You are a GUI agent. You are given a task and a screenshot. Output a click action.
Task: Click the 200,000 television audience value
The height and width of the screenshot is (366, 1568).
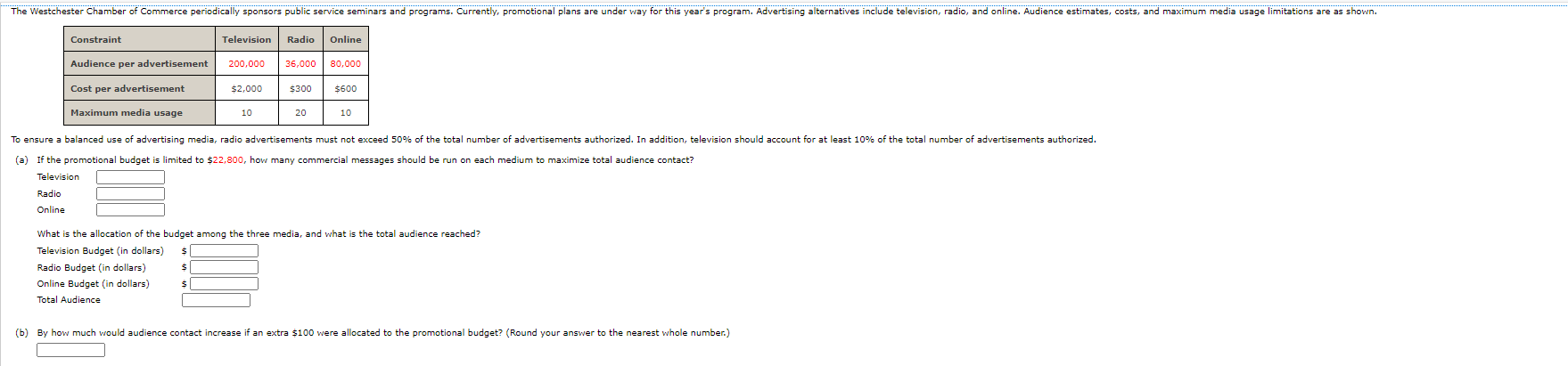[x=247, y=64]
